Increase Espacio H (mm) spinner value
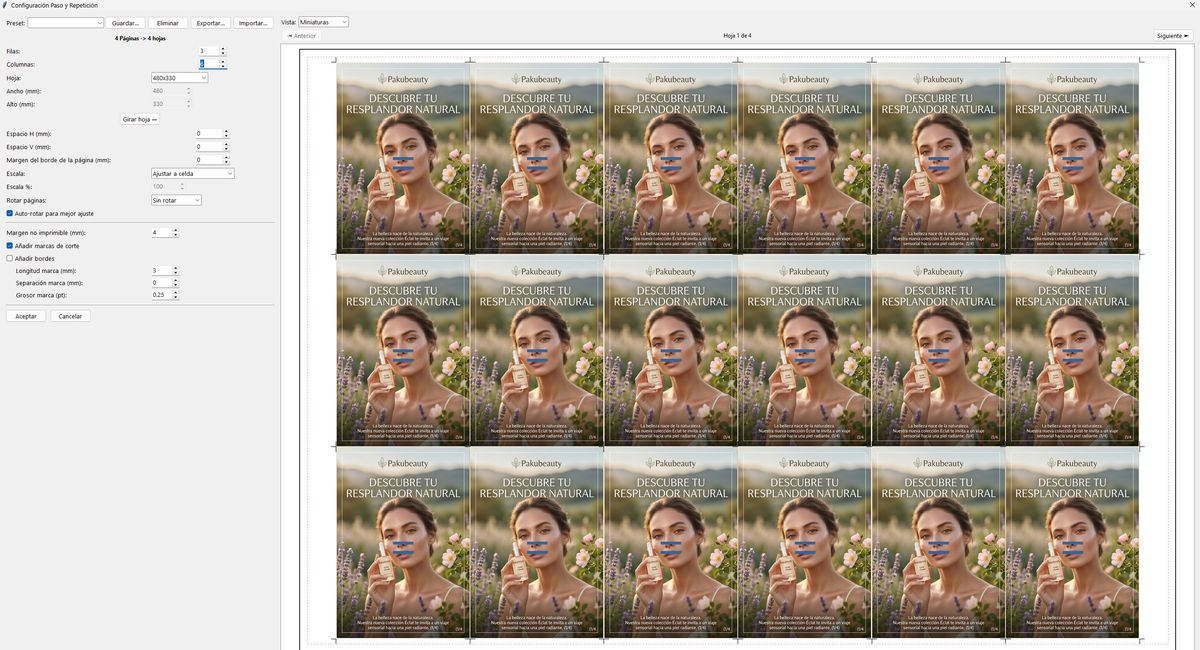Image resolution: width=1200 pixels, height=650 pixels. pyautogui.click(x=227, y=131)
